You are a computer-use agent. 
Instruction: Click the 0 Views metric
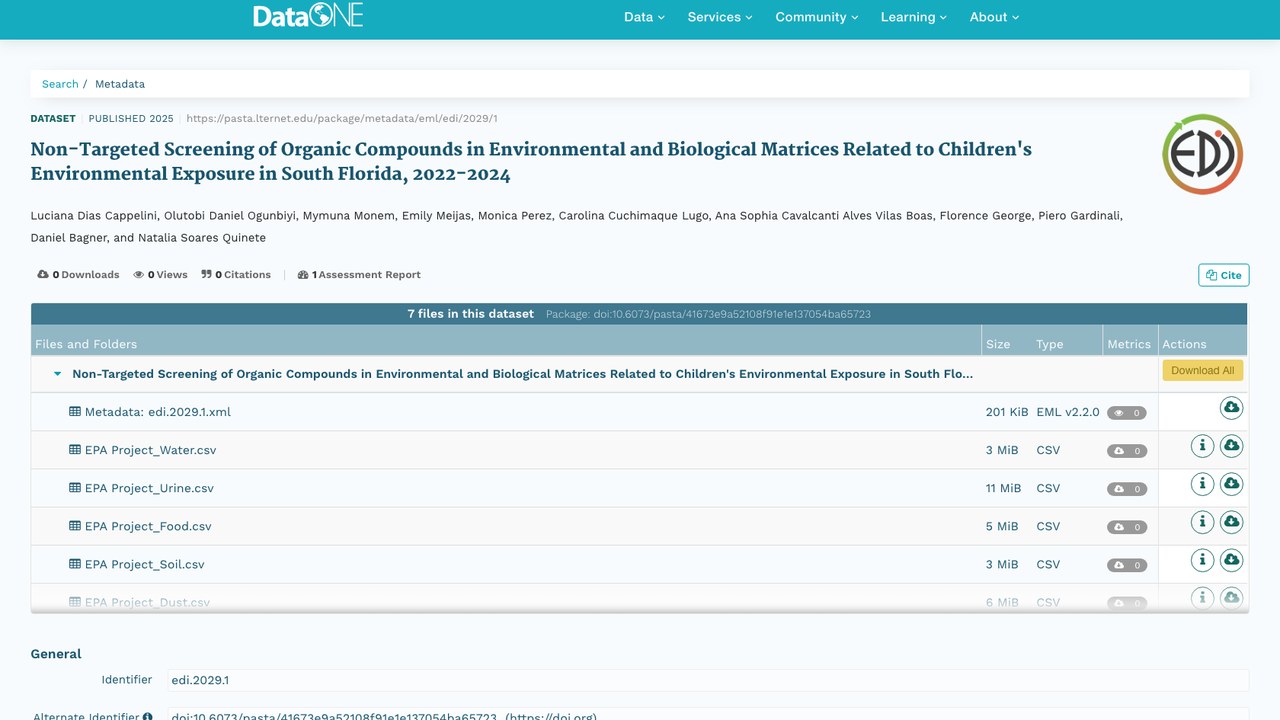pyautogui.click(x=160, y=275)
